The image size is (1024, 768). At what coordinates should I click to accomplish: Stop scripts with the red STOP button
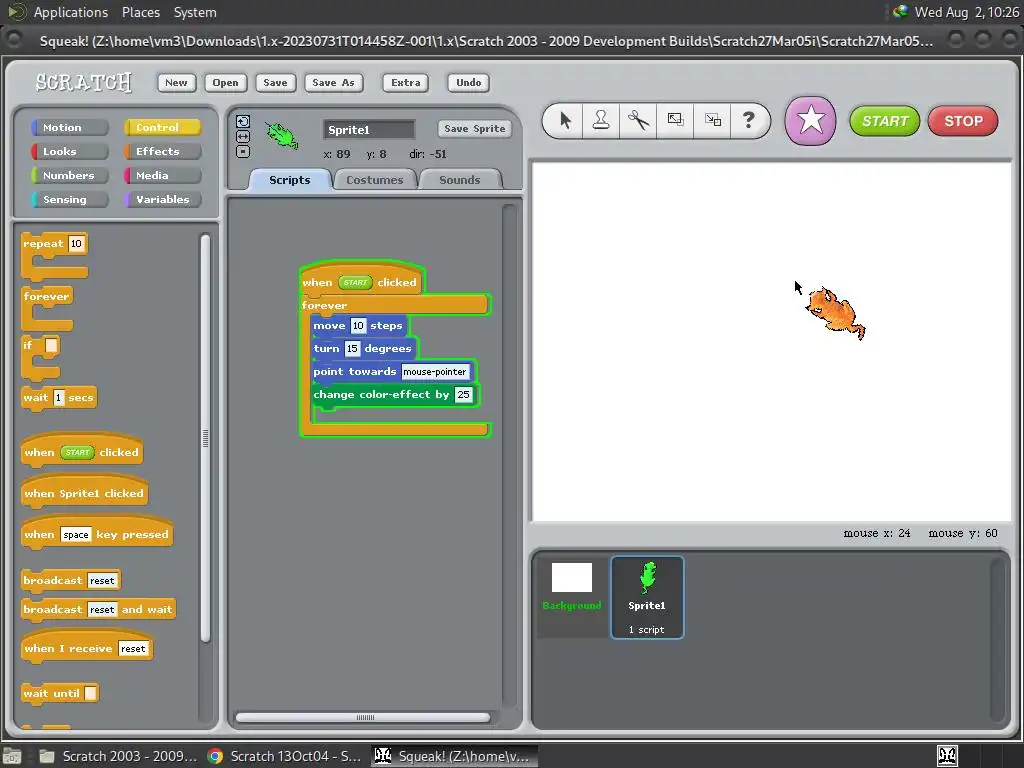point(963,121)
